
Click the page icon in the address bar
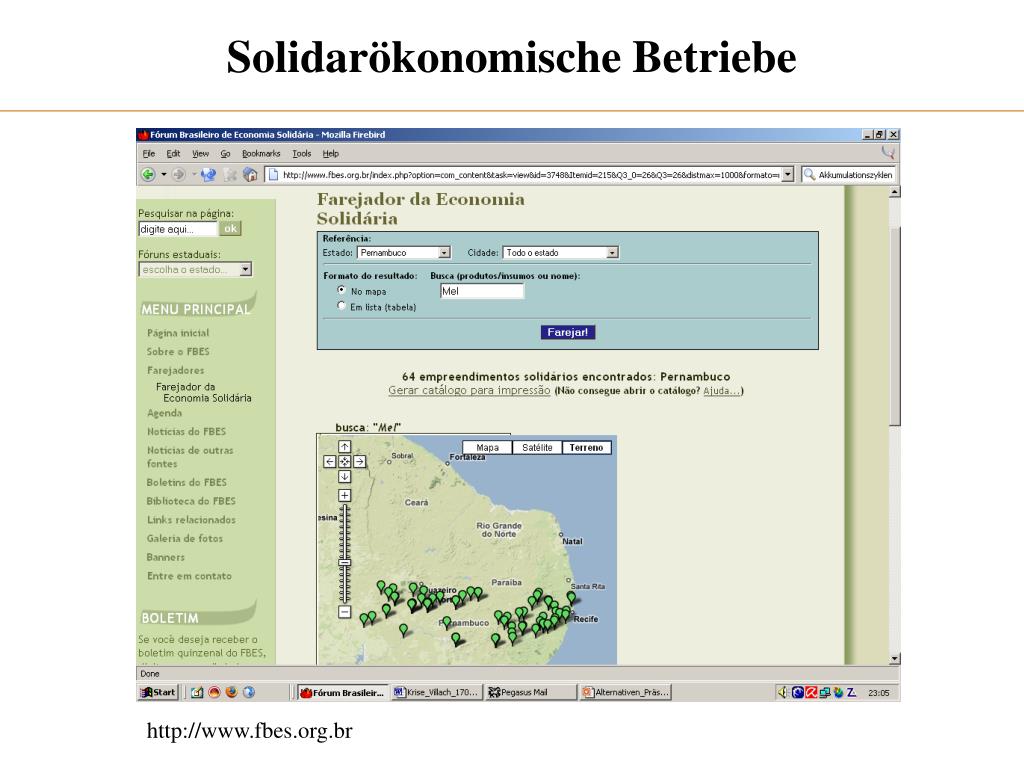coord(274,174)
